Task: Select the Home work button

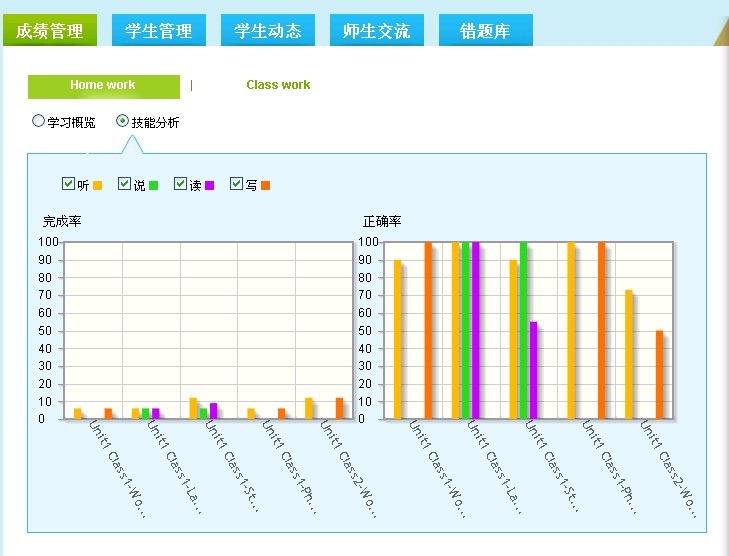Action: (x=103, y=86)
